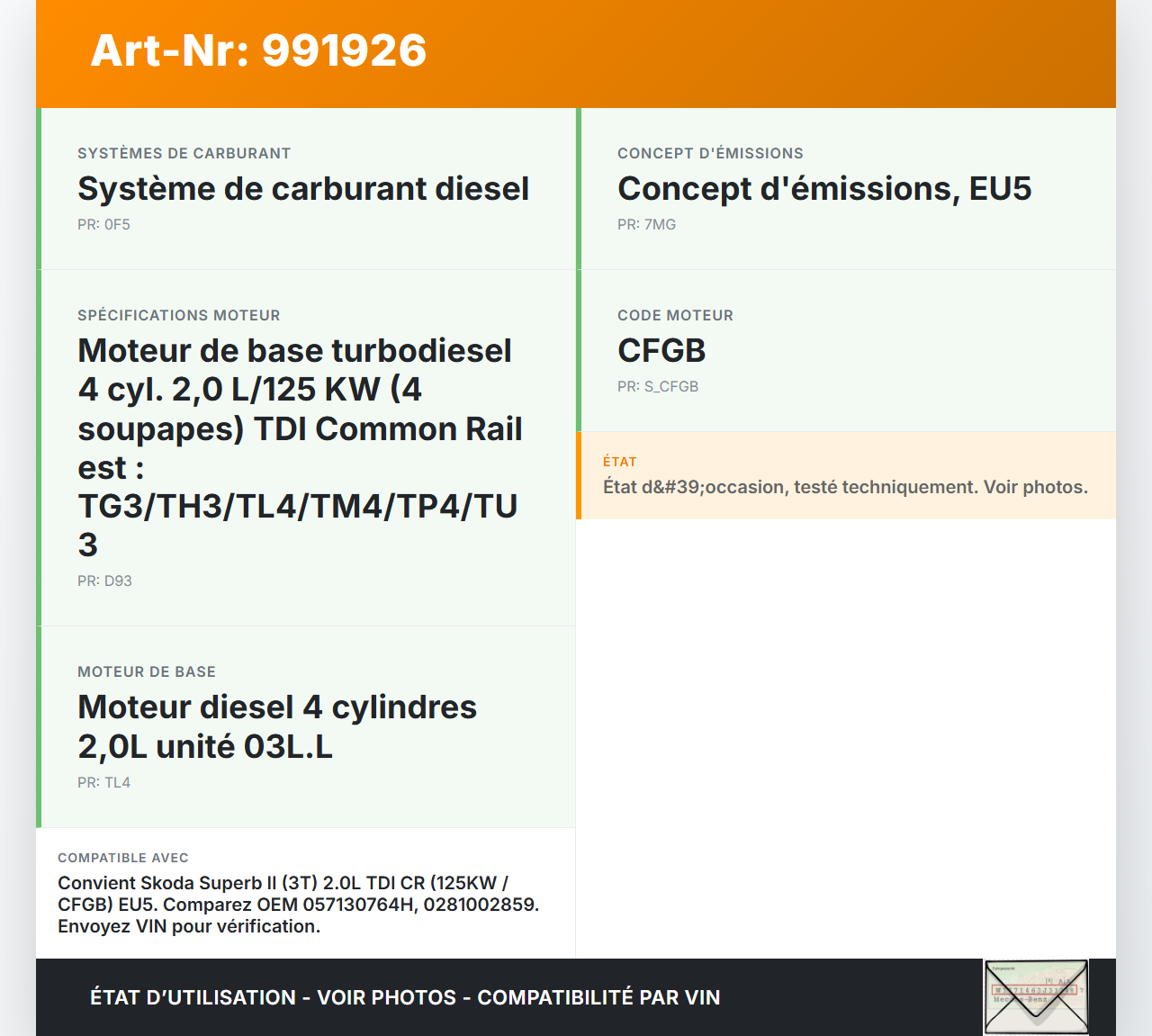The width and height of the screenshot is (1152, 1036).
Task: Click the CODE MOTEUR label
Action: click(675, 316)
